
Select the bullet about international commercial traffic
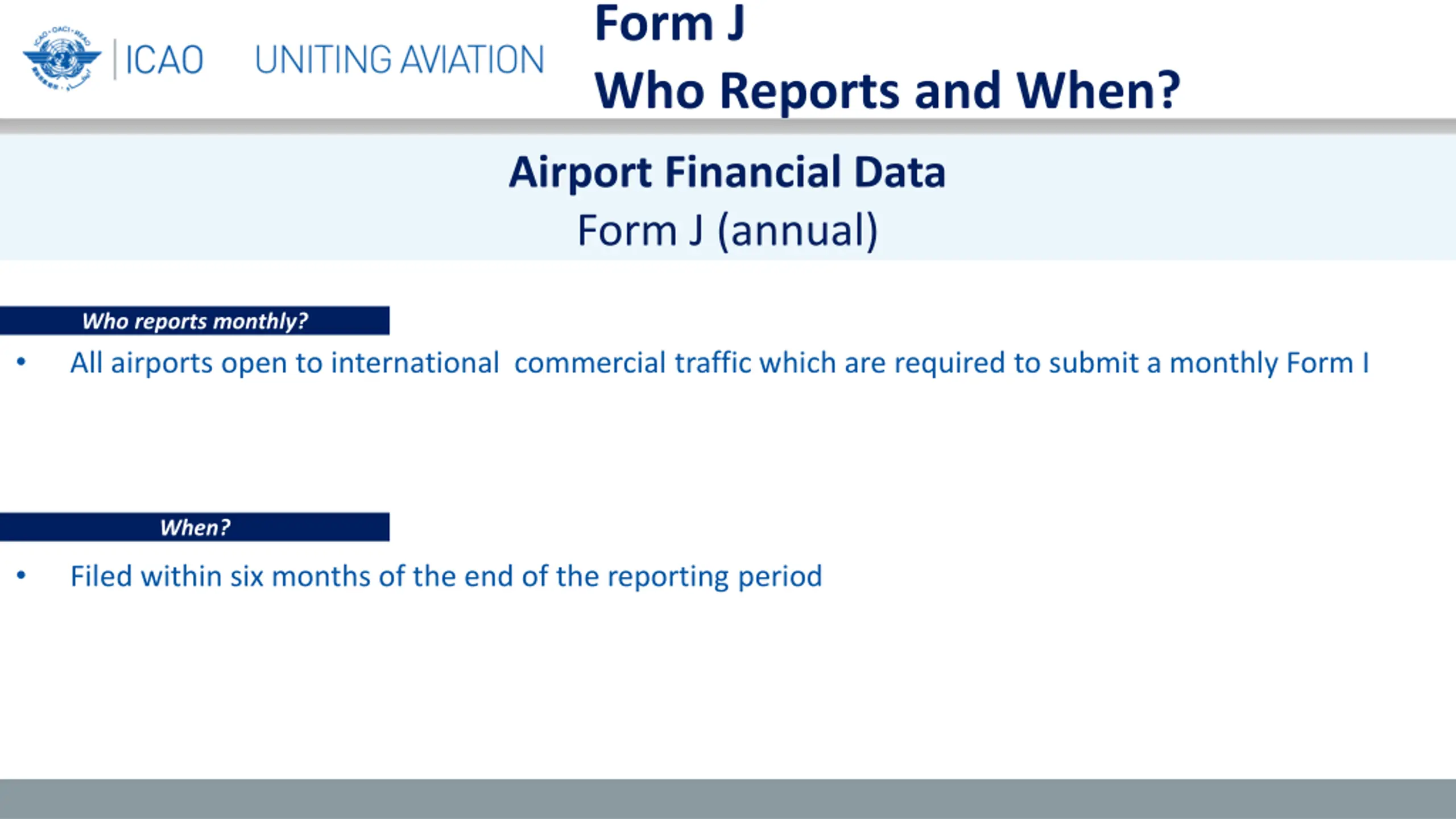point(719,363)
